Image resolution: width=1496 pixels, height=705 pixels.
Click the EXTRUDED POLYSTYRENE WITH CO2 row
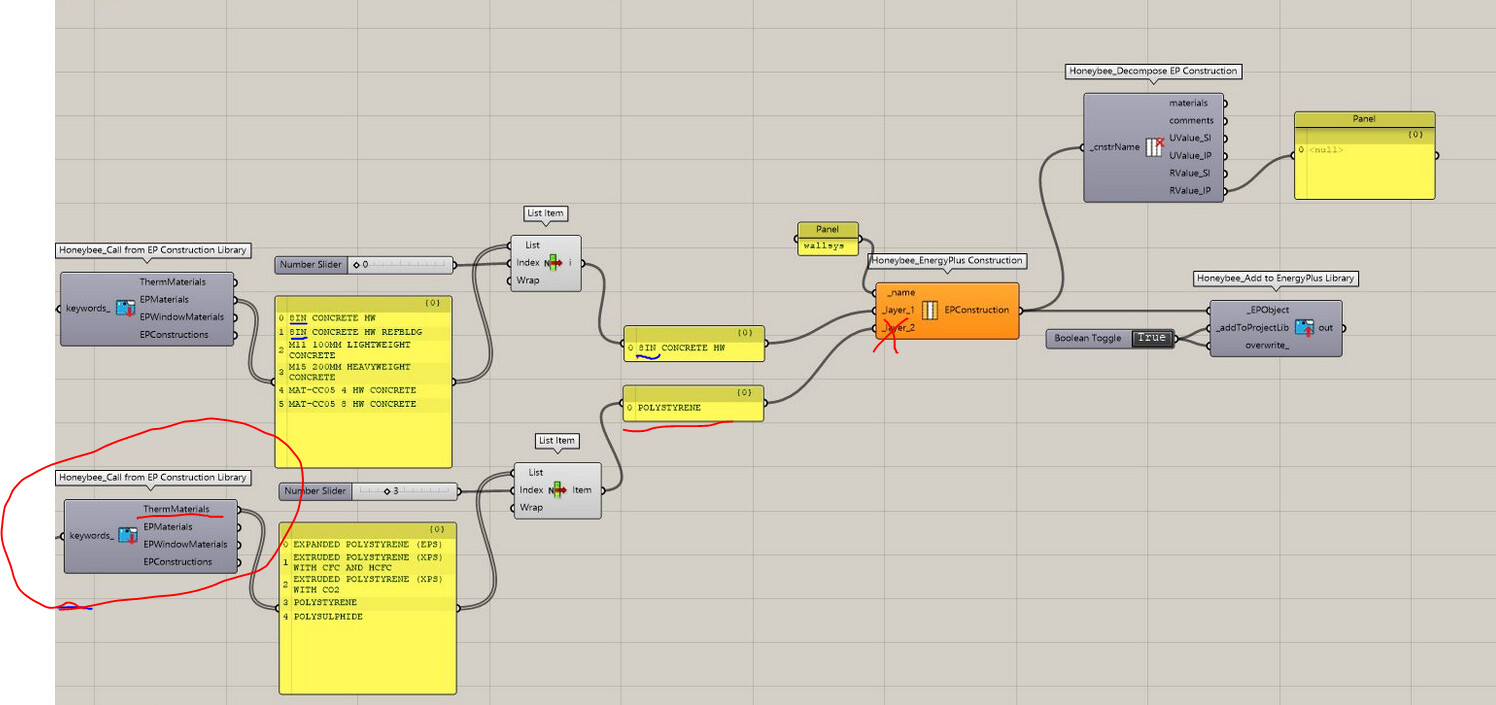pyautogui.click(x=368, y=585)
